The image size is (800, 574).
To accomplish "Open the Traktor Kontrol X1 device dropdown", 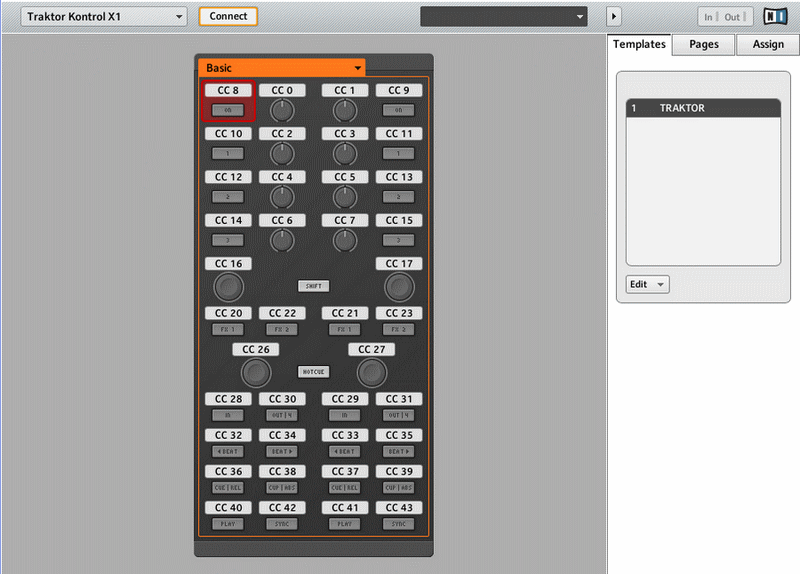I will 104,17.
